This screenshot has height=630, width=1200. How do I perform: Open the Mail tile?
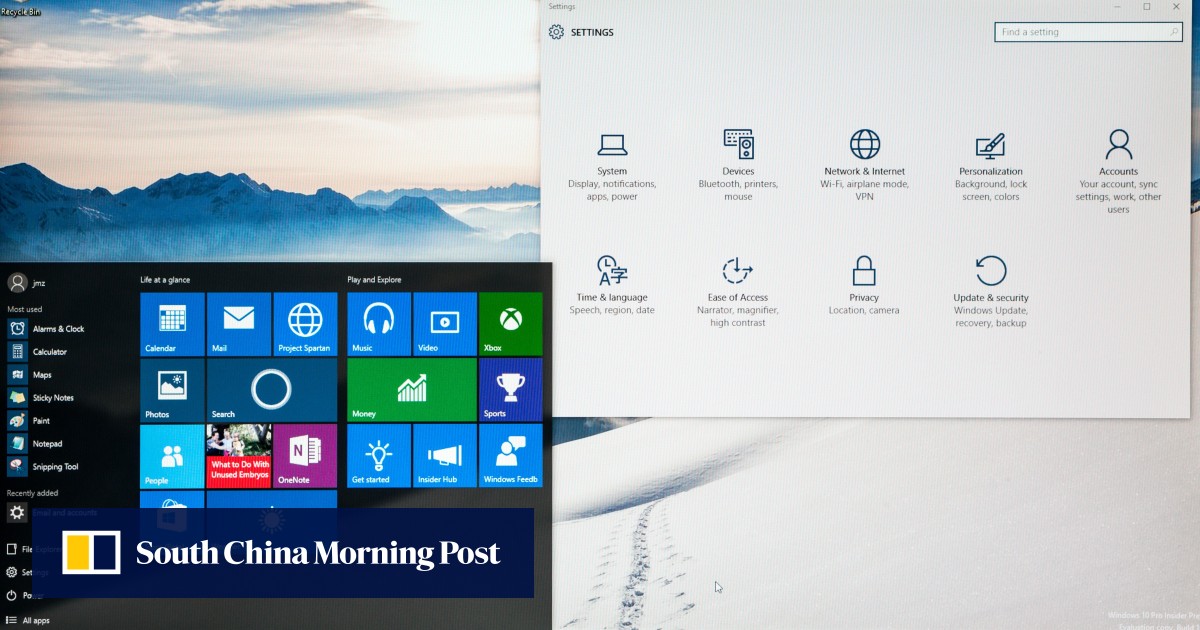(238, 324)
